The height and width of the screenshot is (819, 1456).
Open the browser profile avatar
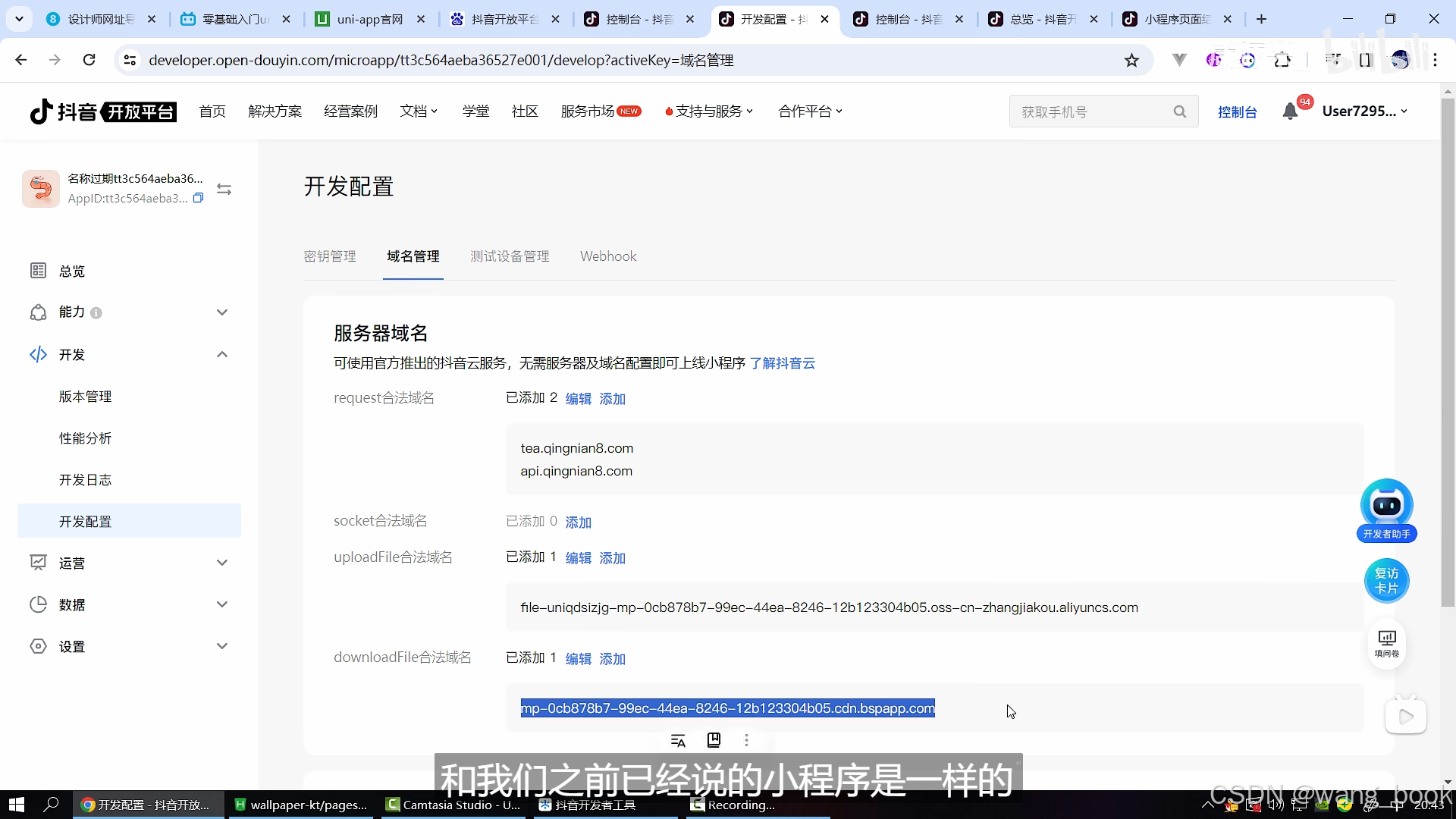(1400, 60)
